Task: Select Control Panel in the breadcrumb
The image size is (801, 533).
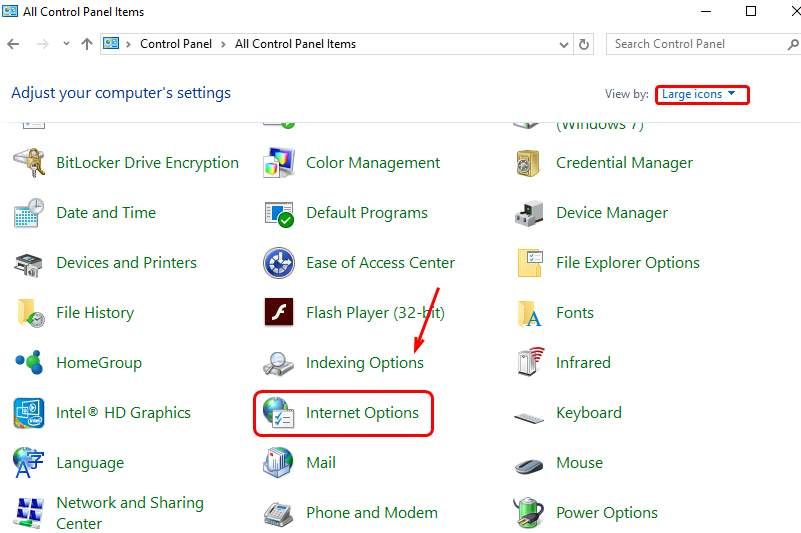Action: [x=176, y=44]
